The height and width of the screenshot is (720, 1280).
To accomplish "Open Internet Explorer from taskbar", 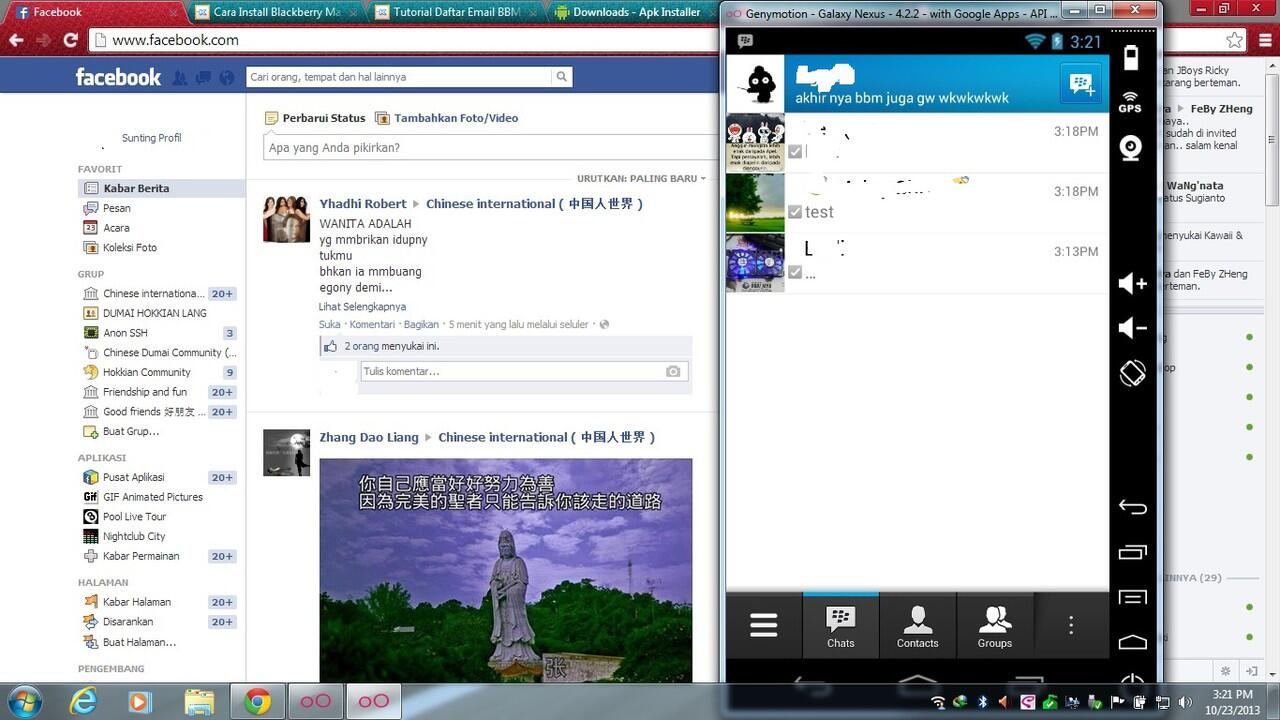I will click(x=84, y=701).
